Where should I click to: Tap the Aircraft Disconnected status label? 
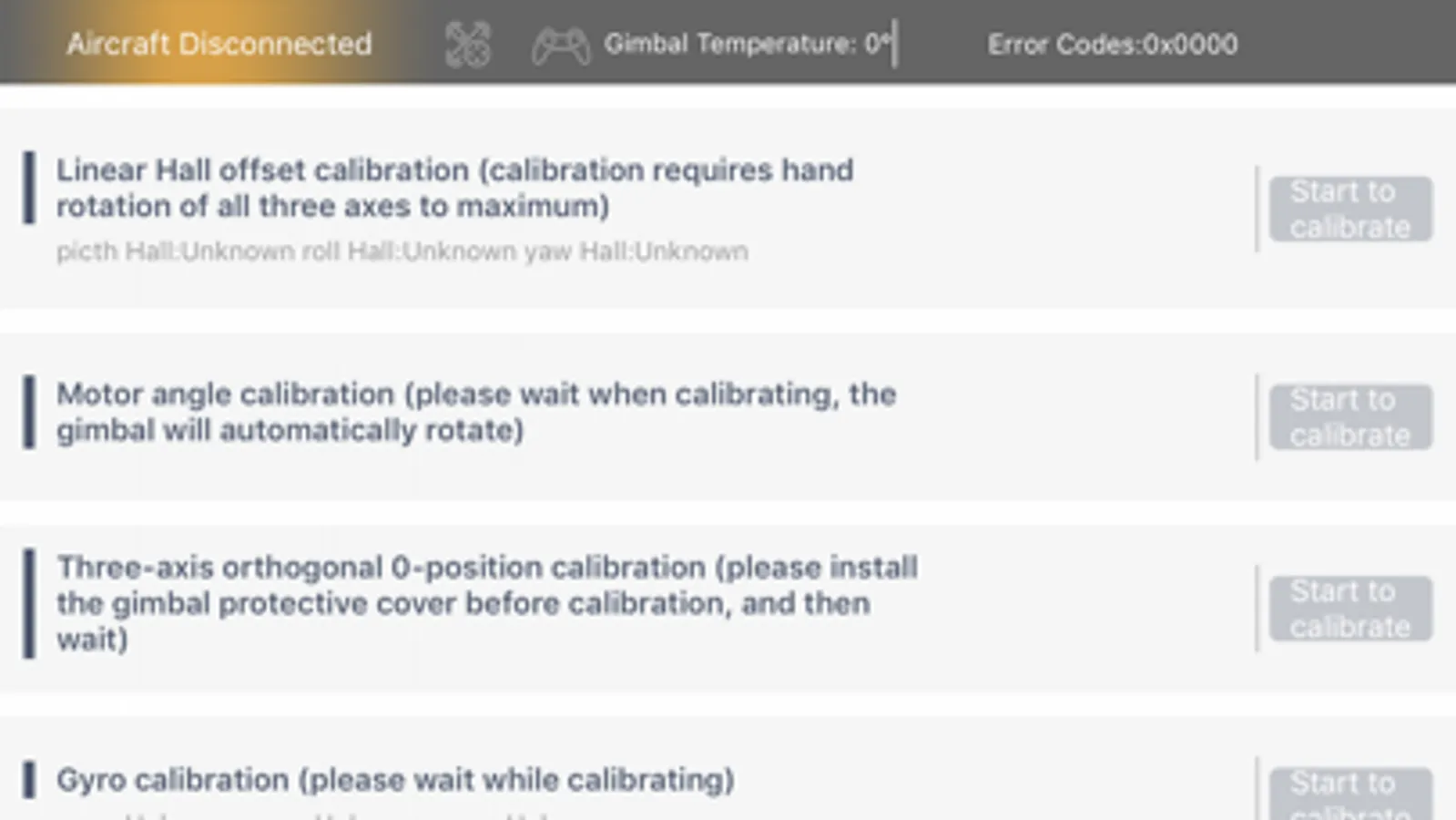219,44
